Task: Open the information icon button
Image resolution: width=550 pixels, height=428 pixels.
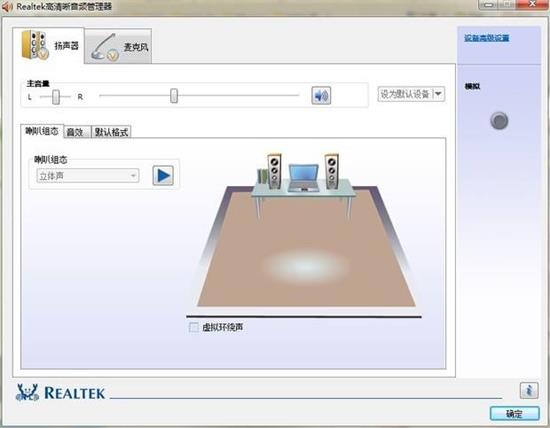Action: 529,390
